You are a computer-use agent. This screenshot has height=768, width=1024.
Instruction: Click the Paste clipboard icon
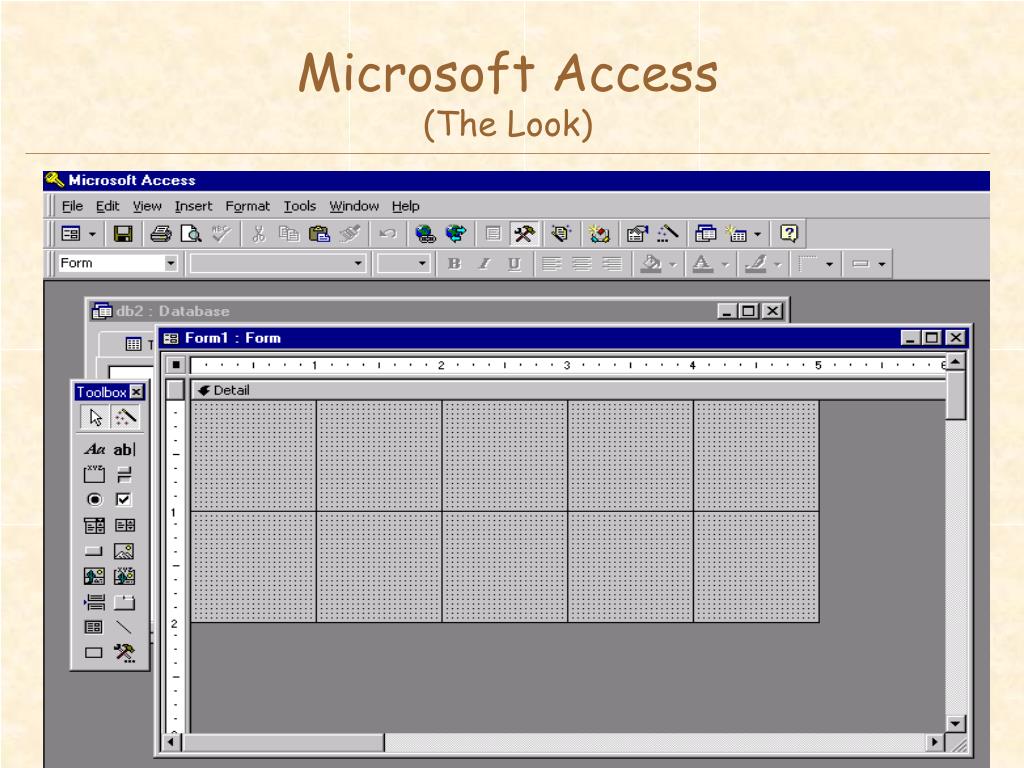click(x=319, y=234)
